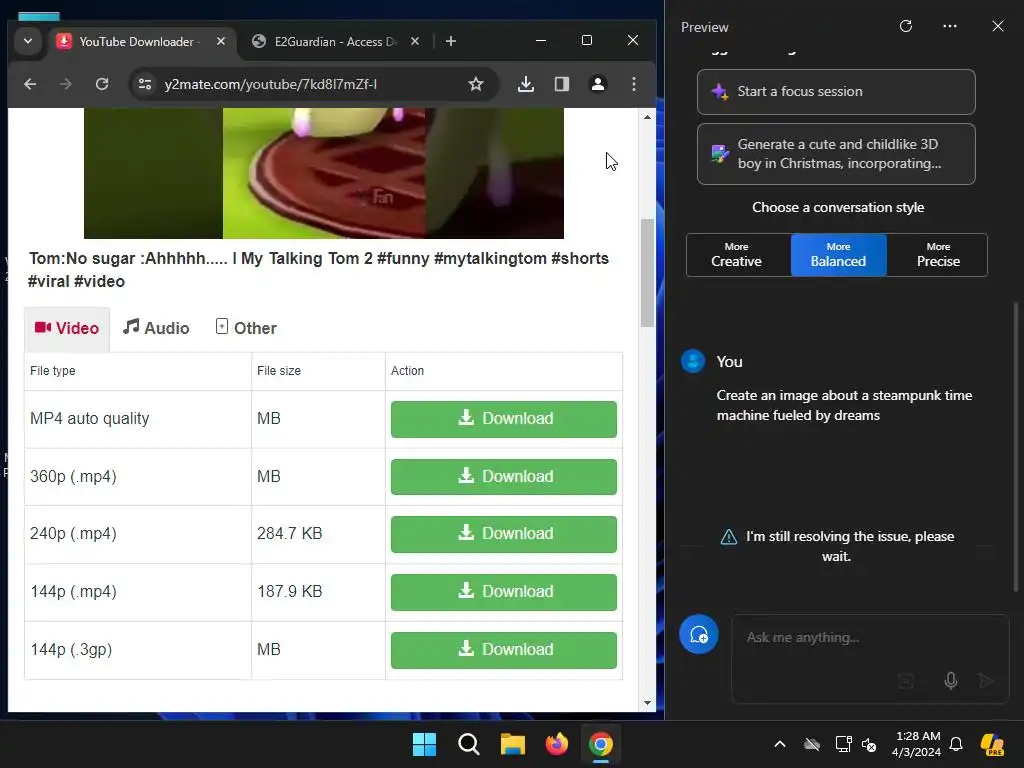This screenshot has width=1024, height=768.
Task: Select the Video tab
Action: [x=67, y=328]
